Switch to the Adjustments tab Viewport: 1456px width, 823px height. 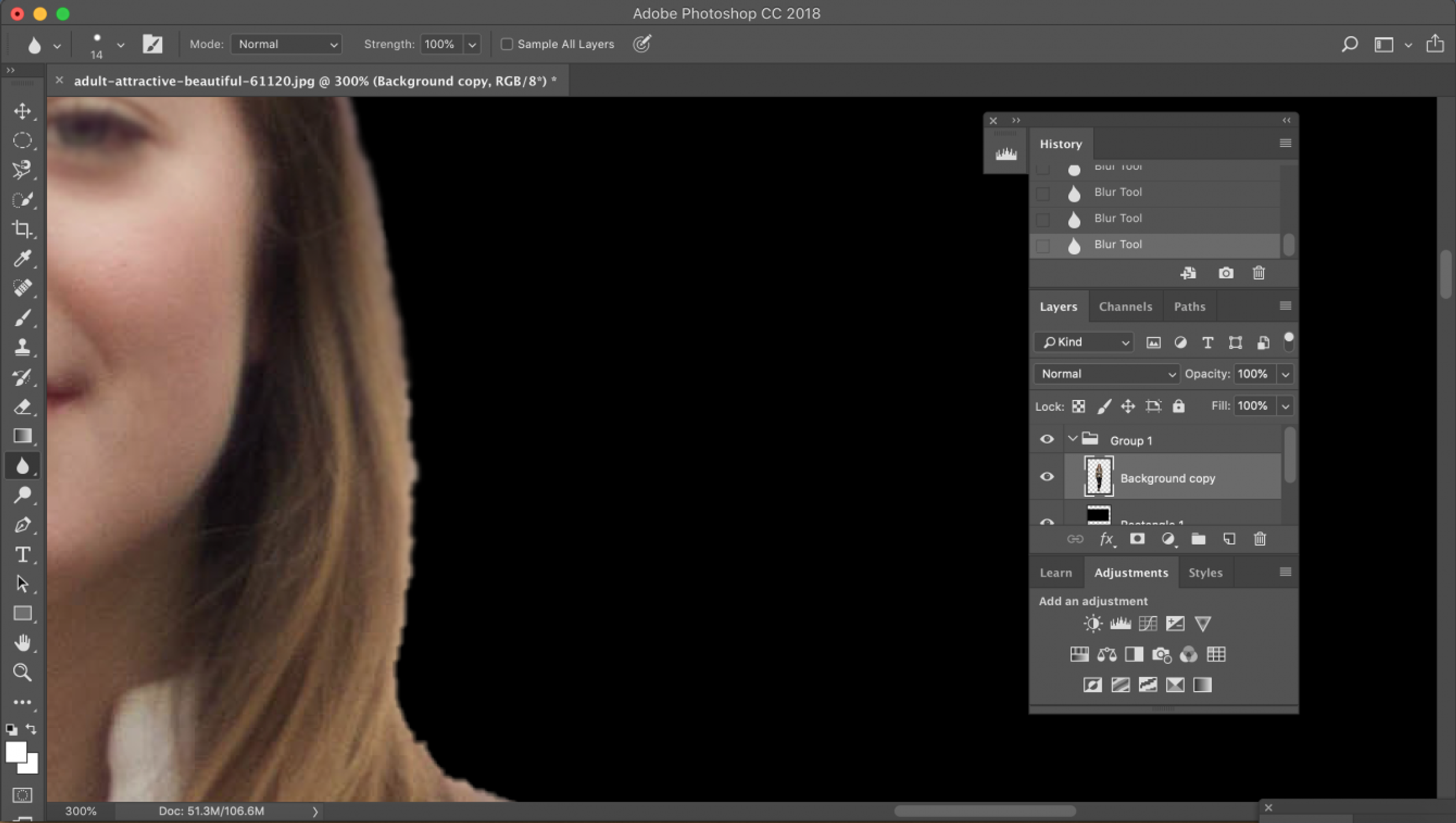pos(1131,572)
